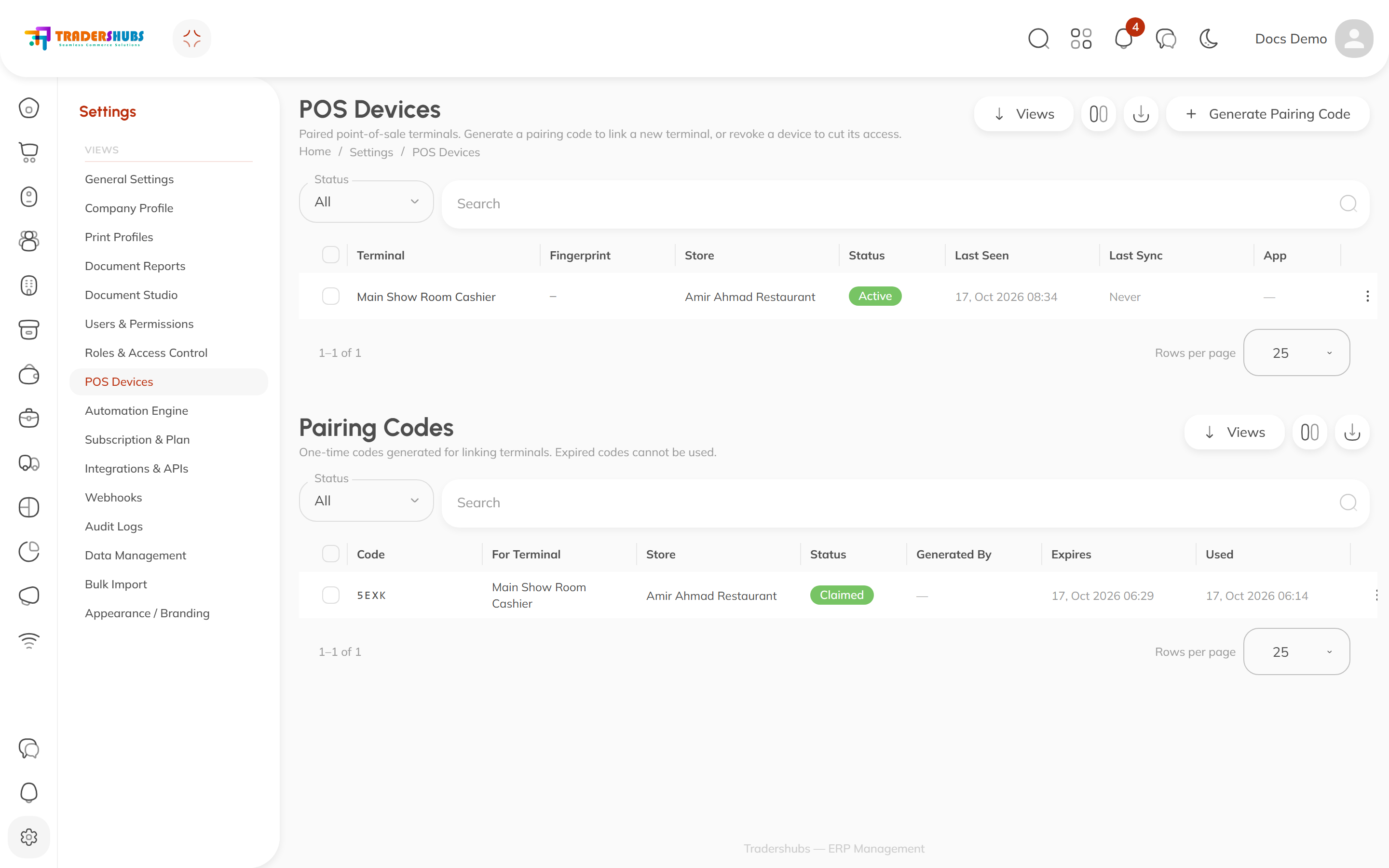The width and height of the screenshot is (1389, 868).
Task: Open the delivery truck sidebar icon
Action: pos(29,463)
